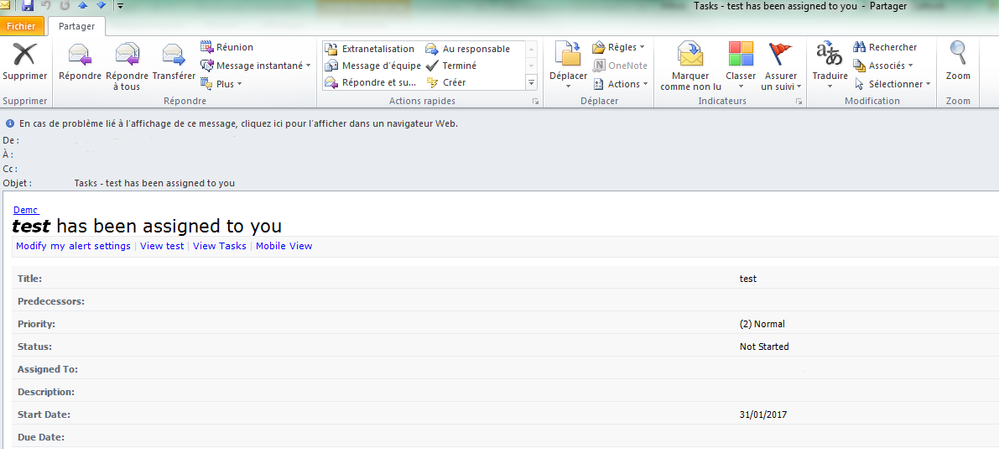Viewport: 999px width, 449px height.
Task: Mark as Terminé with checkmark
Action: click(x=451, y=66)
